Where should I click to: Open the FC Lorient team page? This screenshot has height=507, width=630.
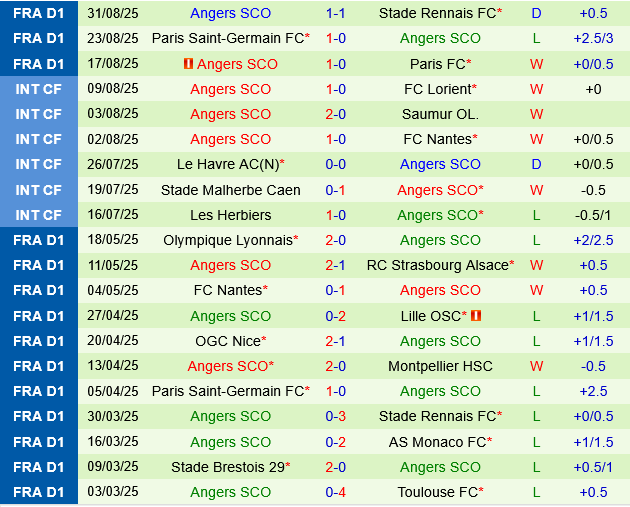(x=438, y=89)
